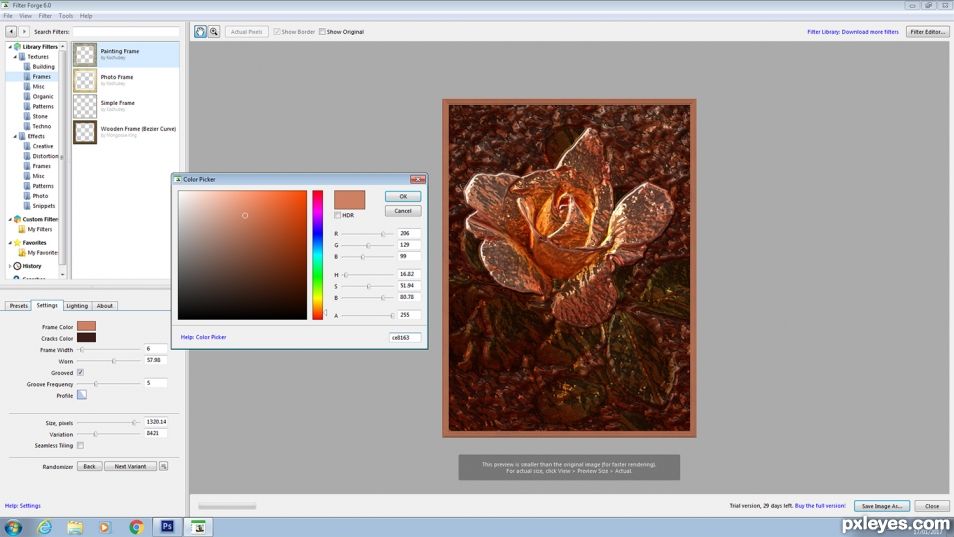The image size is (954, 537).
Task: Select the Painting Frame filter thumbnail
Action: [x=85, y=54]
